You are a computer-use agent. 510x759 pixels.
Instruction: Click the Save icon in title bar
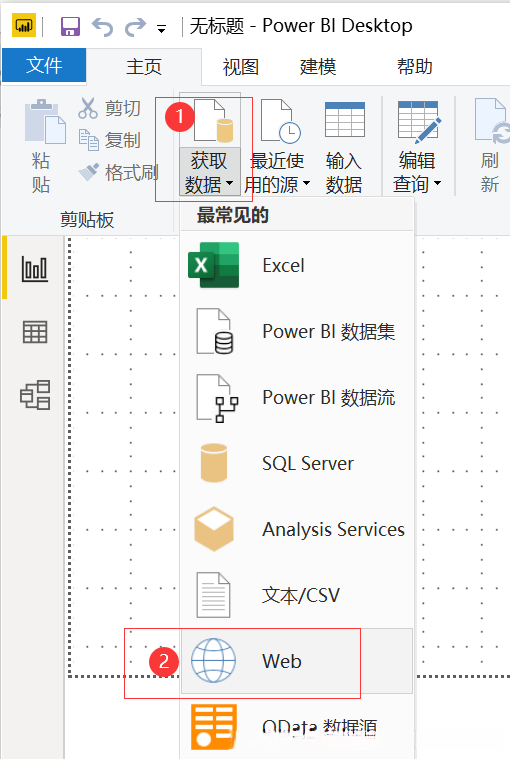coord(70,26)
